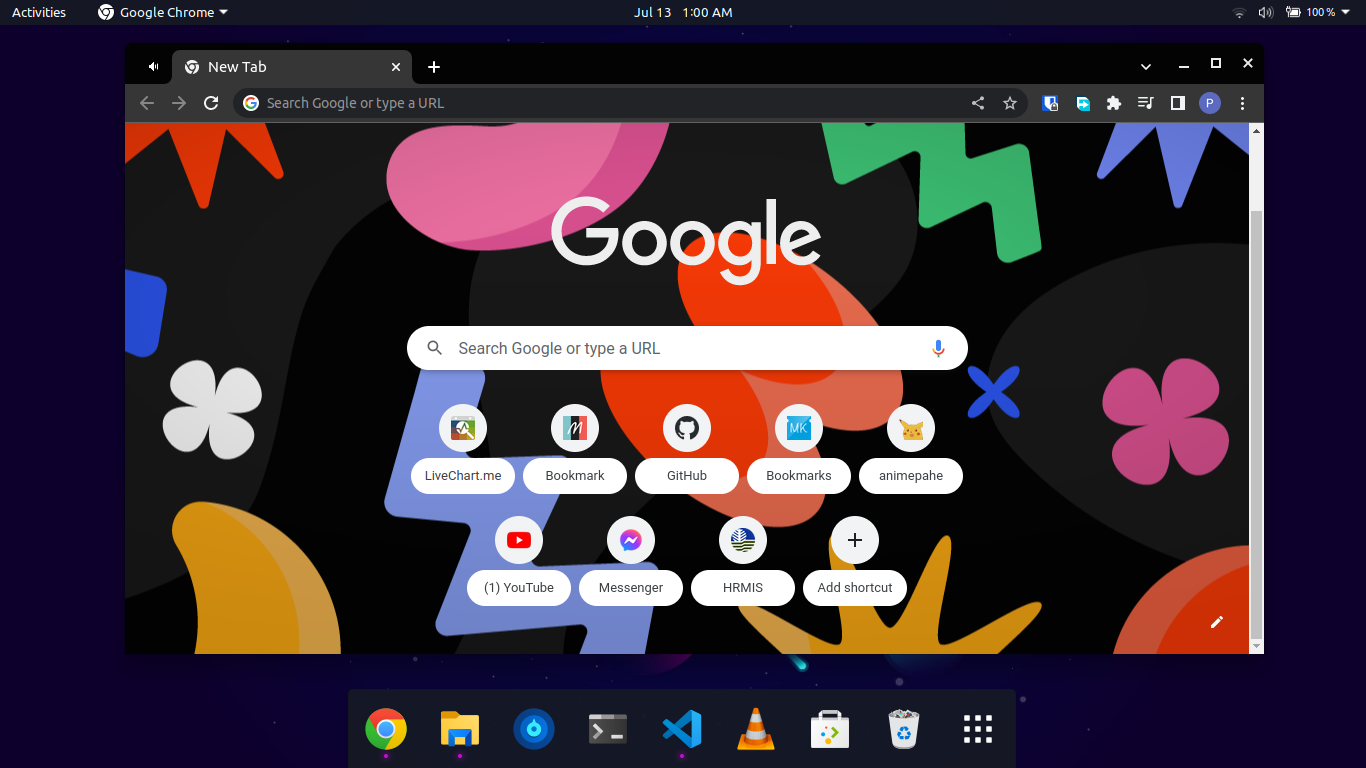Open the blue circular app in dock
1366x768 pixels.
534,729
